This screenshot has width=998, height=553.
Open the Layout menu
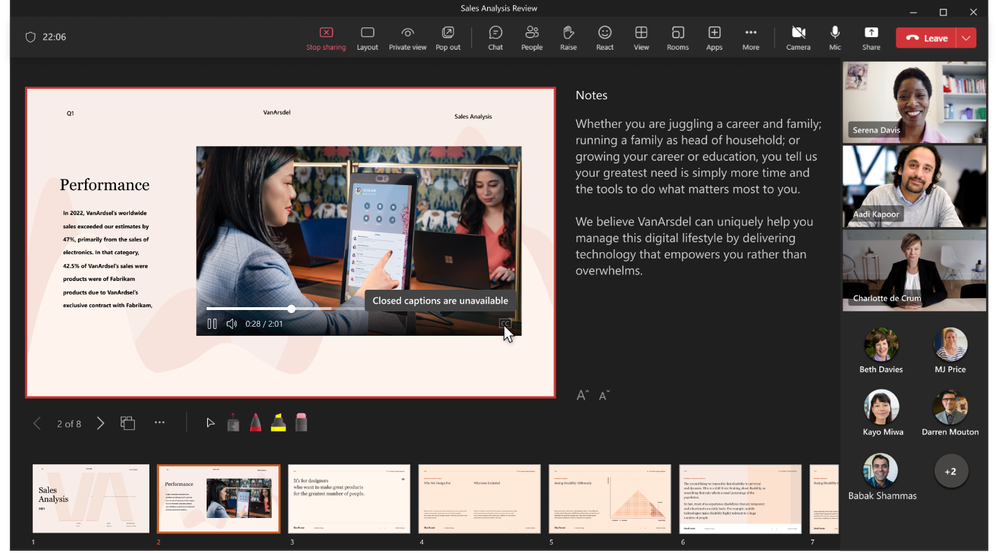click(367, 38)
